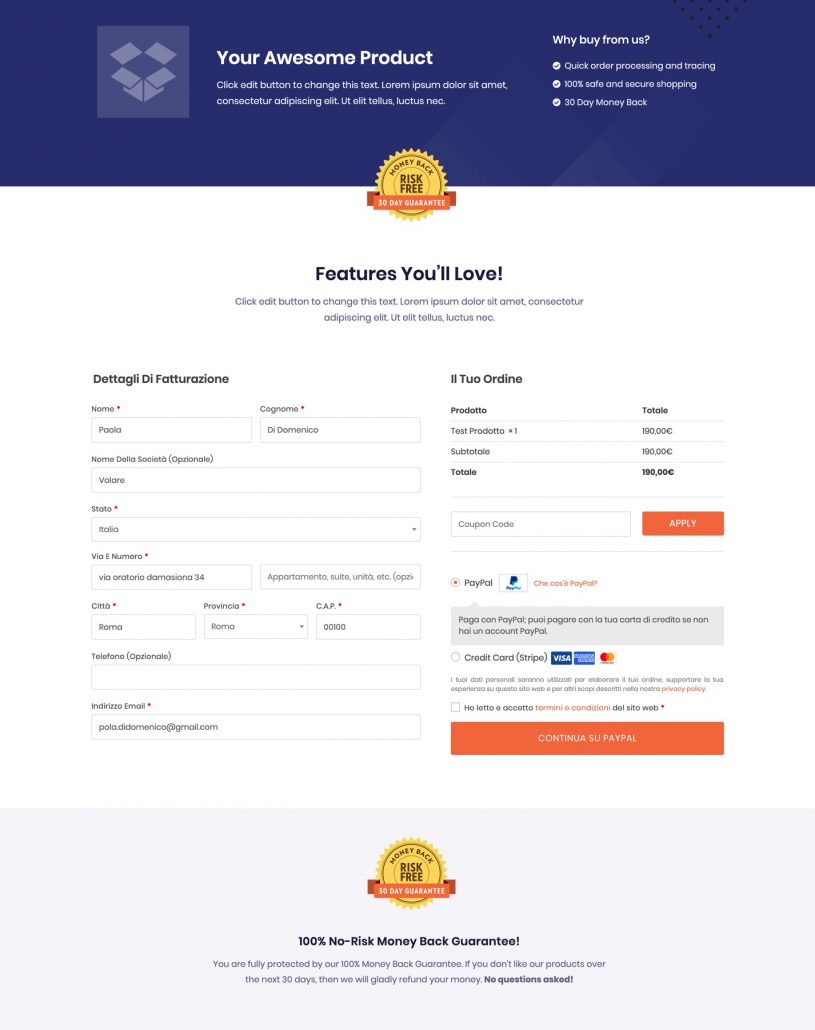This screenshot has height=1030, width=815.
Task: Click the product box placeholder image
Action: [143, 72]
